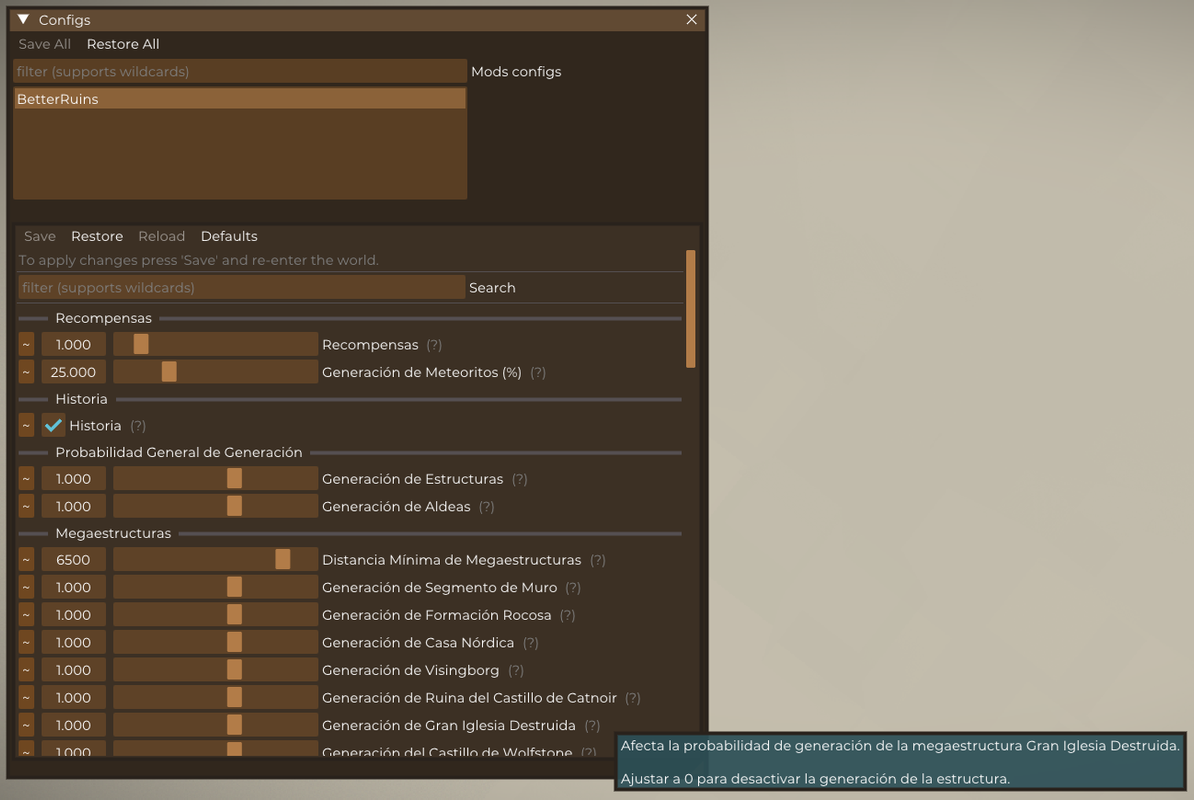Focus the Search filter field
Image resolution: width=1194 pixels, height=800 pixels.
[x=241, y=288]
